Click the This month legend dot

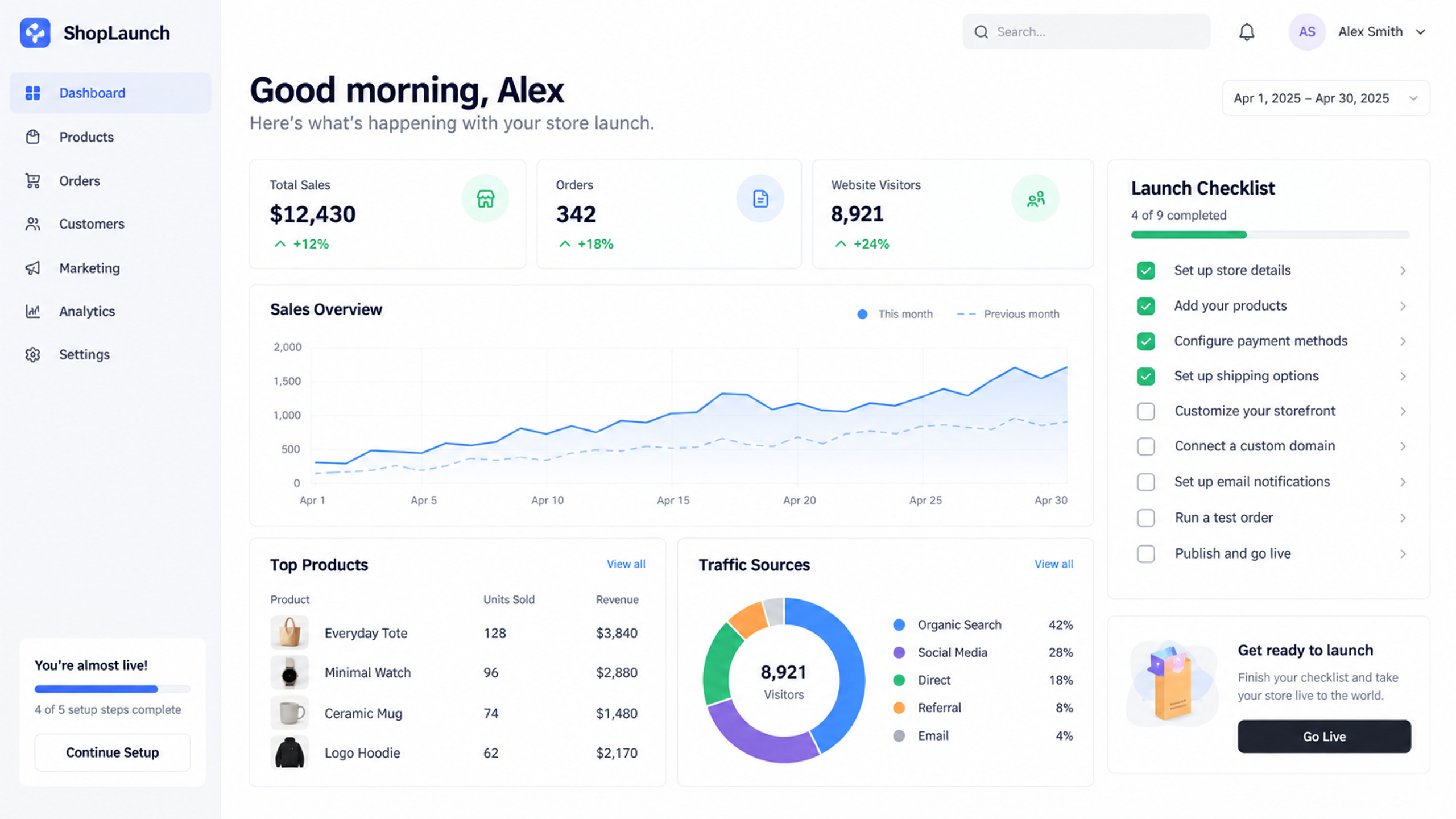[x=862, y=314]
